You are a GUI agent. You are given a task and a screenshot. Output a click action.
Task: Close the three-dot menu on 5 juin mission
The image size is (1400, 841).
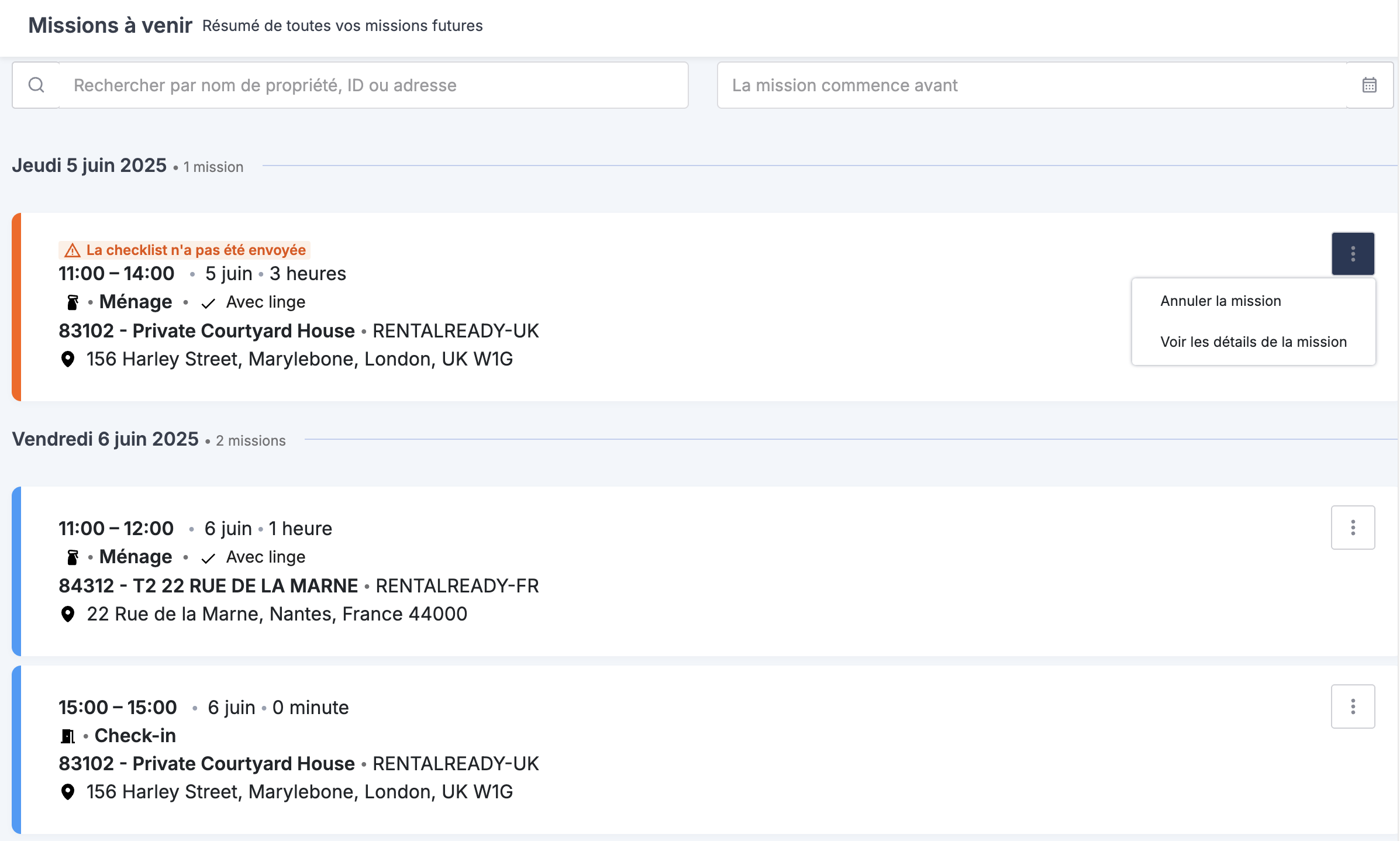point(1353,254)
